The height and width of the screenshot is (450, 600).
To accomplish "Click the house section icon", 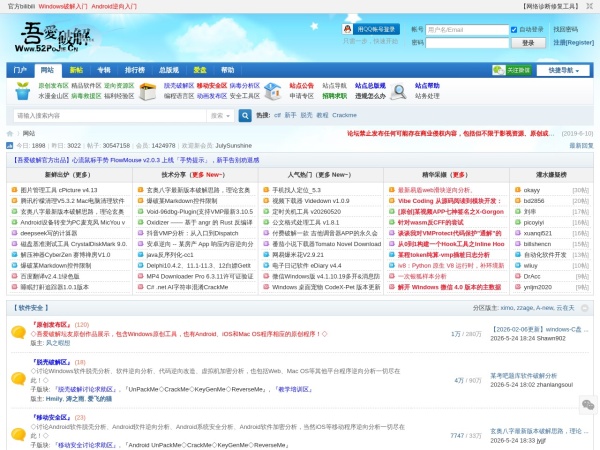I will [272, 91].
